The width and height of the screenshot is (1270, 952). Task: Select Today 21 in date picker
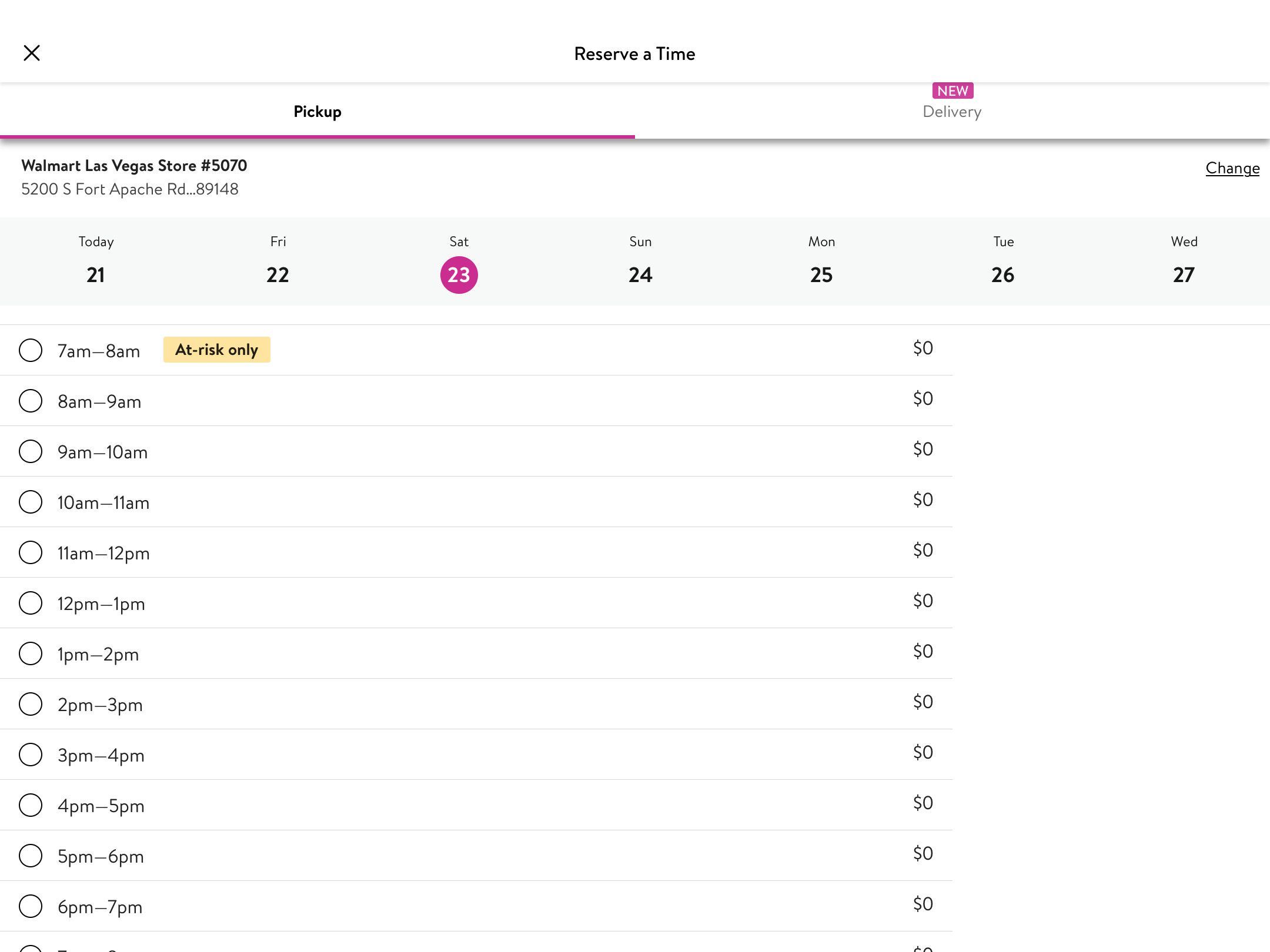96,262
